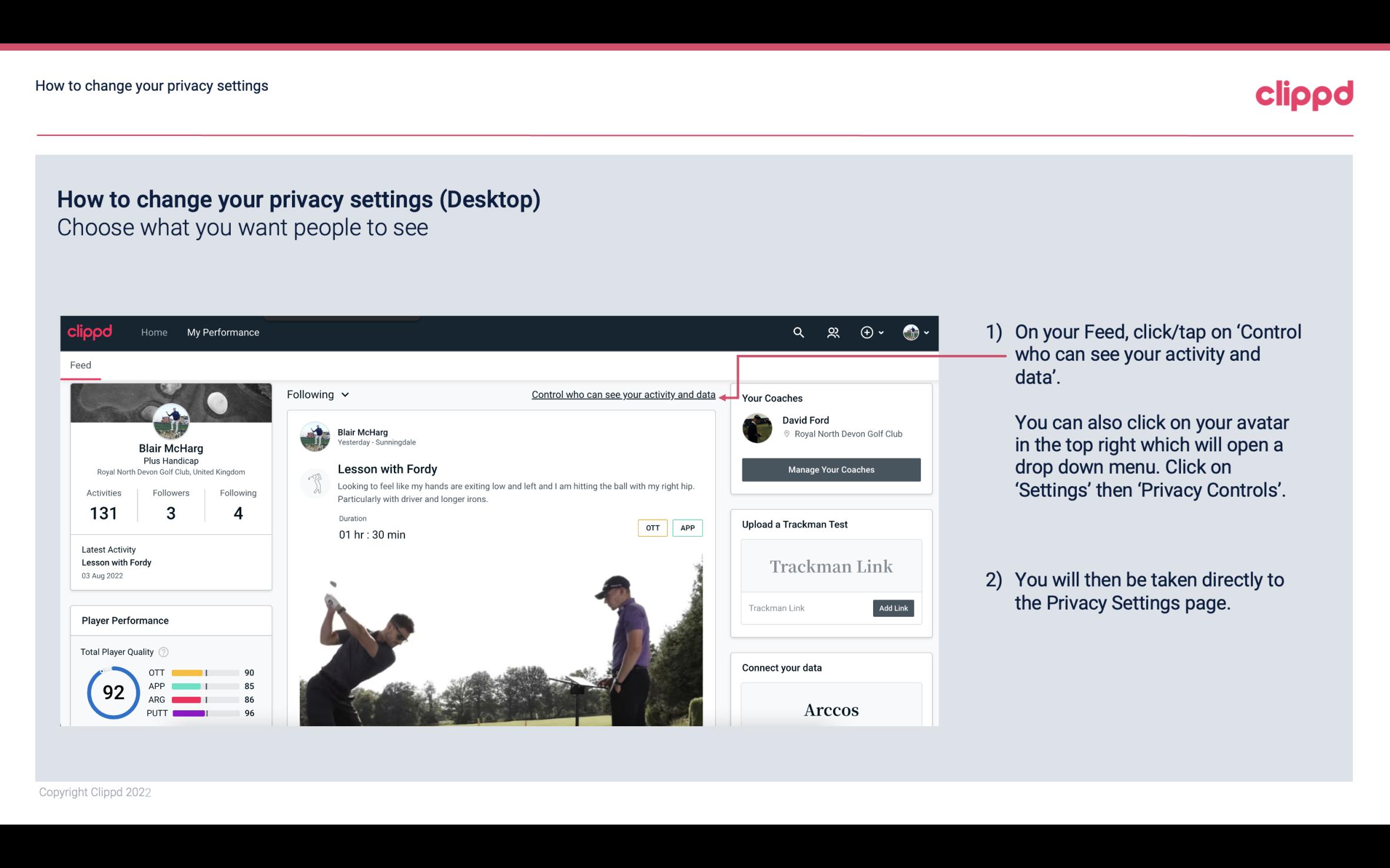Image resolution: width=1390 pixels, height=868 pixels.
Task: Click the user/people icon in navbar
Action: coord(832,332)
